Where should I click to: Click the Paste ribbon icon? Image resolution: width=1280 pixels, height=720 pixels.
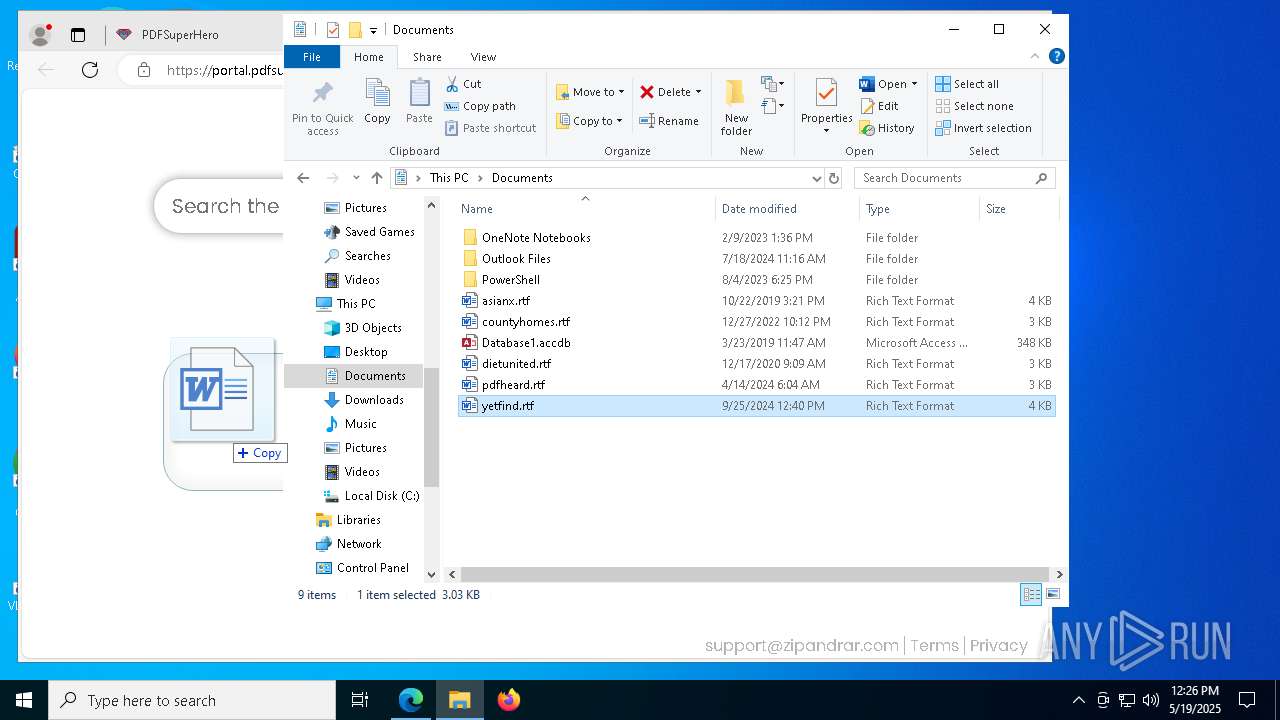(x=419, y=94)
